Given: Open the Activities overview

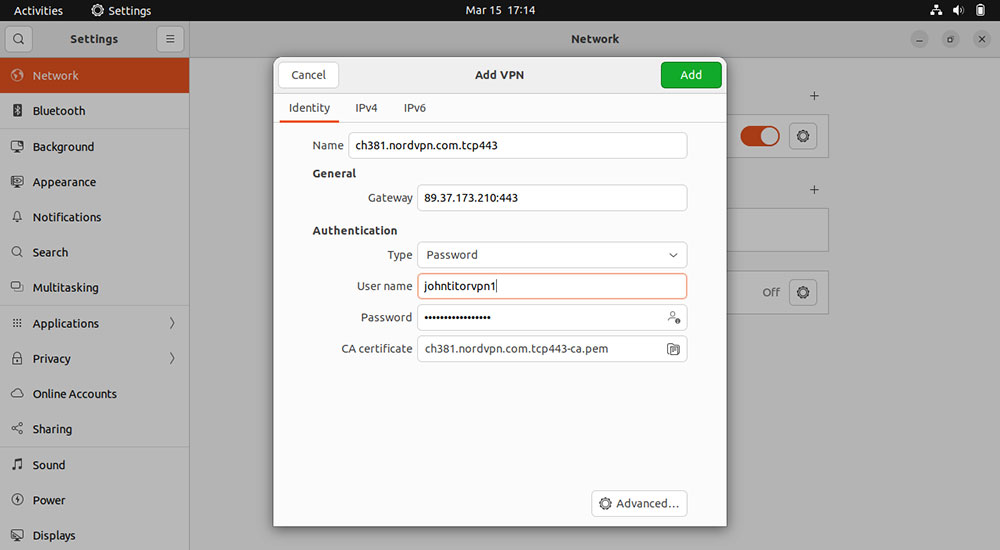Looking at the screenshot, I should click(x=38, y=10).
